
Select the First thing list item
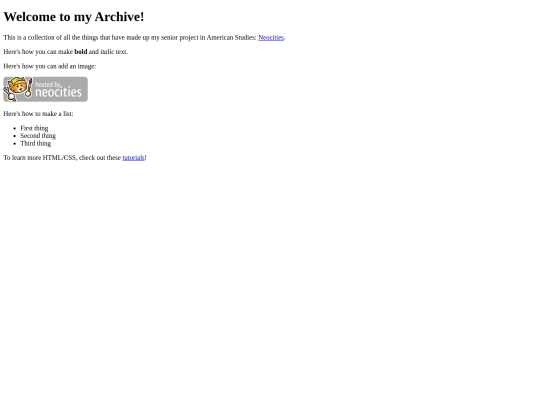pyautogui.click(x=34, y=128)
